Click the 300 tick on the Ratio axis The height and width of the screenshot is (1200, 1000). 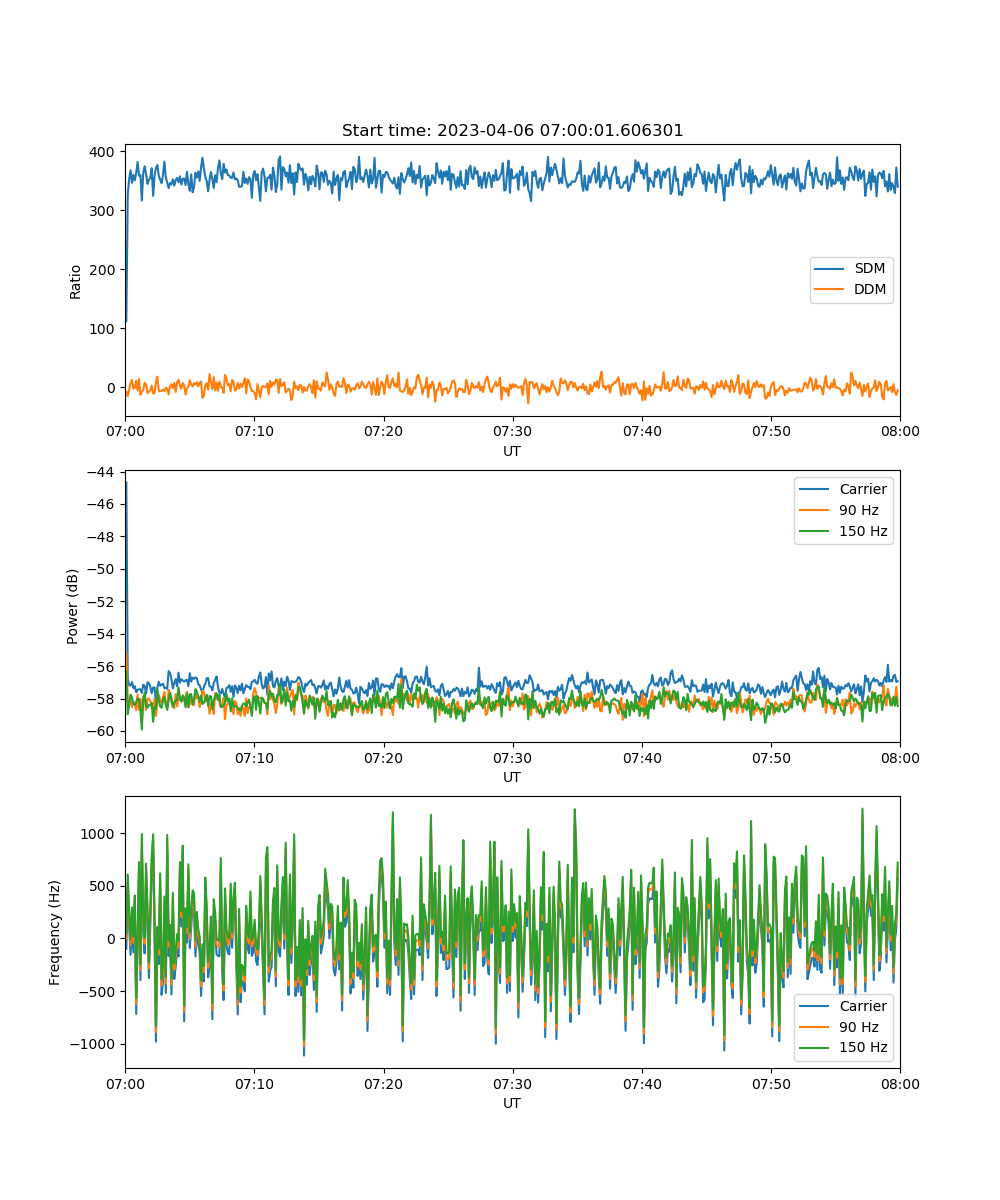(x=104, y=211)
